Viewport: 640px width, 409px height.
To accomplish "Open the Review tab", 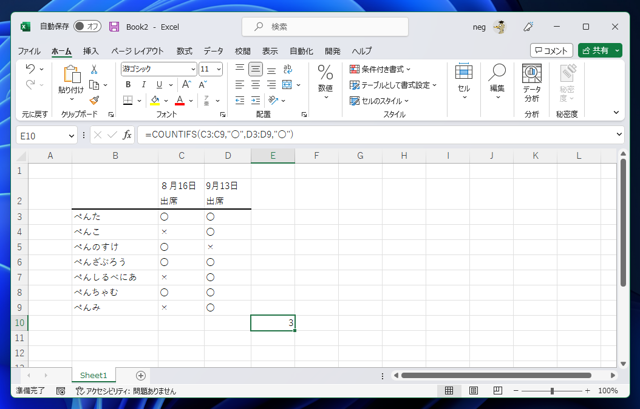I will pyautogui.click(x=243, y=51).
